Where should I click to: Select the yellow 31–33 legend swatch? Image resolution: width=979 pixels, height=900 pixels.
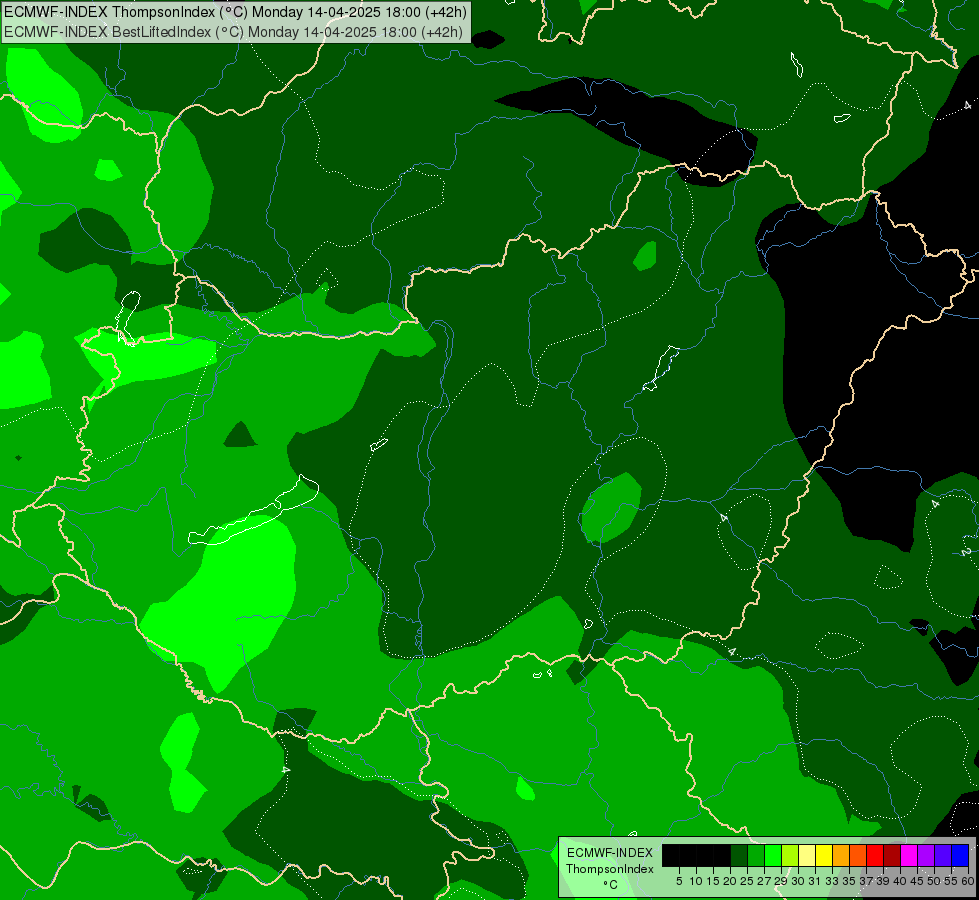click(x=824, y=855)
